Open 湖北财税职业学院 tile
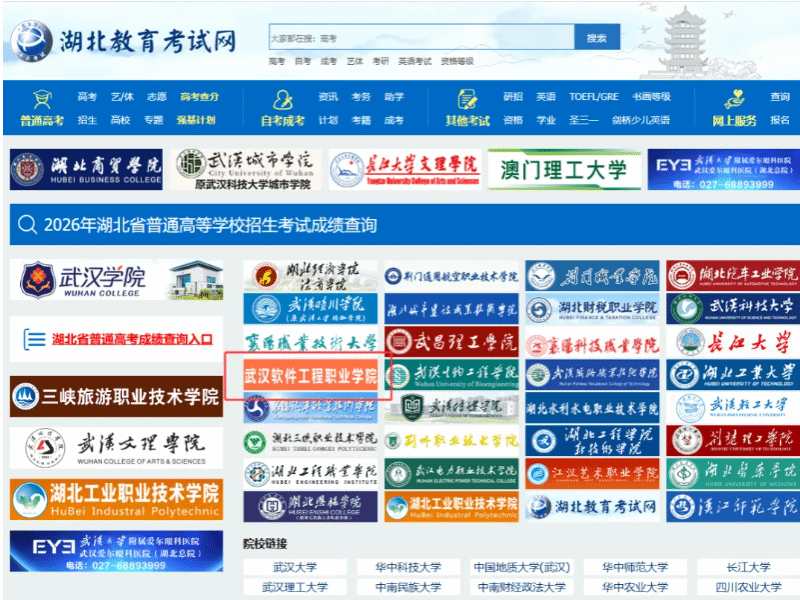Image resolution: width=800 pixels, height=600 pixels. coord(592,309)
